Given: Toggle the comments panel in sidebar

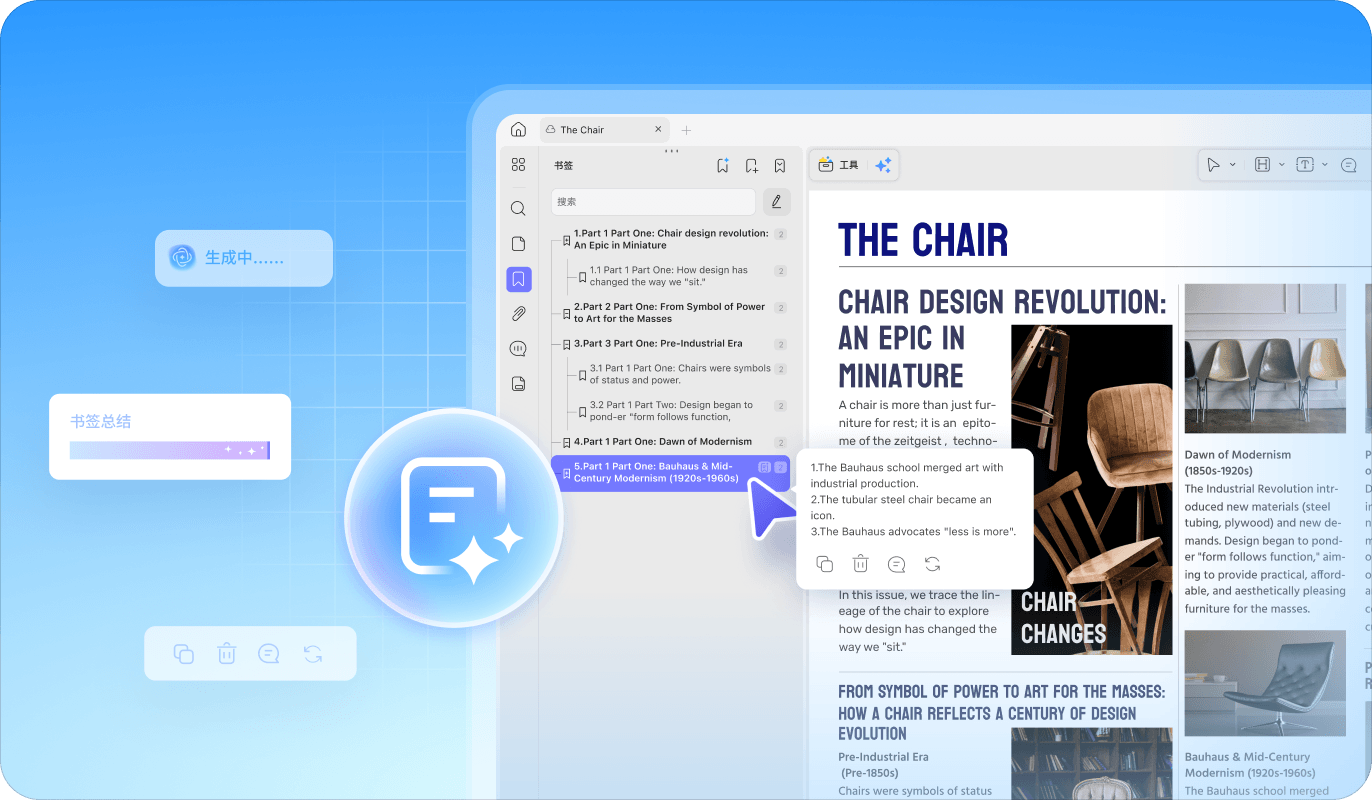Looking at the screenshot, I should click(518, 349).
